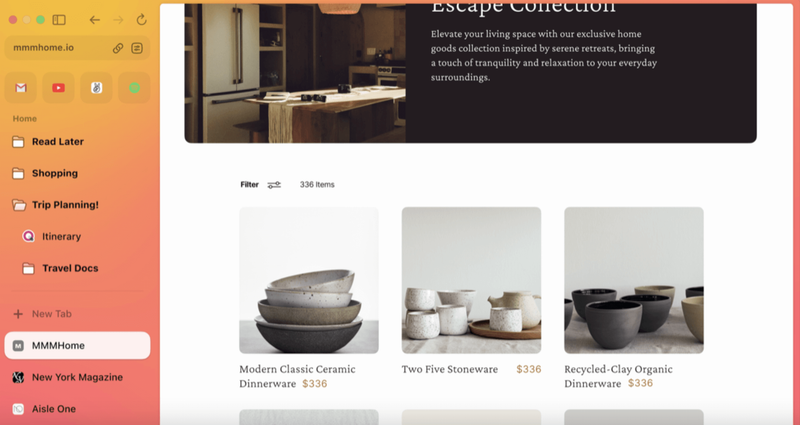Image resolution: width=800 pixels, height=425 pixels.
Task: Open the pinned Gmail shortcut
Action: click(x=21, y=88)
